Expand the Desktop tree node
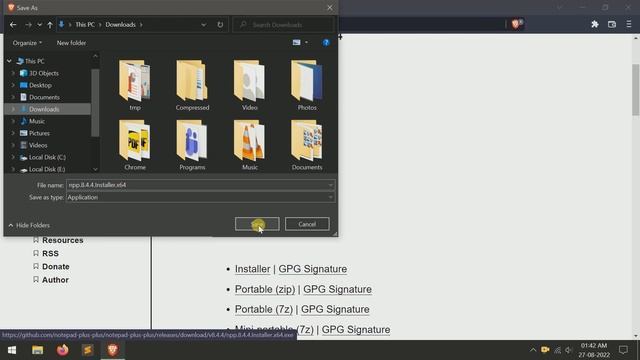This screenshot has width=640, height=360. point(13,85)
